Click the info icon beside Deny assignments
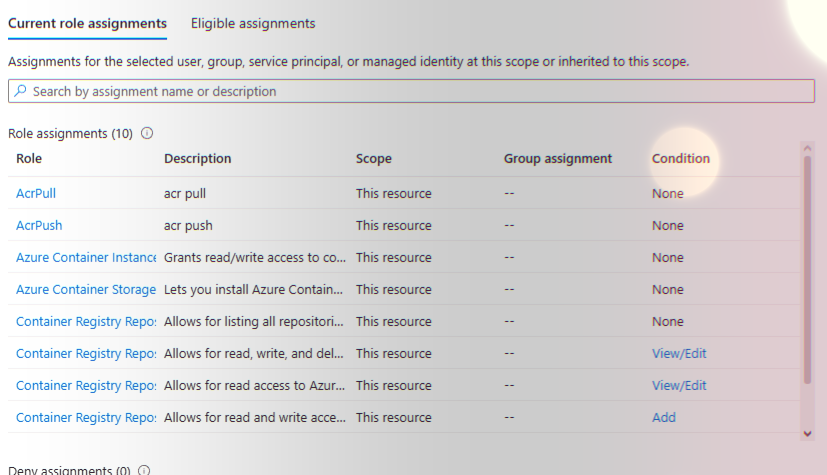This screenshot has width=827, height=475. coord(145,470)
